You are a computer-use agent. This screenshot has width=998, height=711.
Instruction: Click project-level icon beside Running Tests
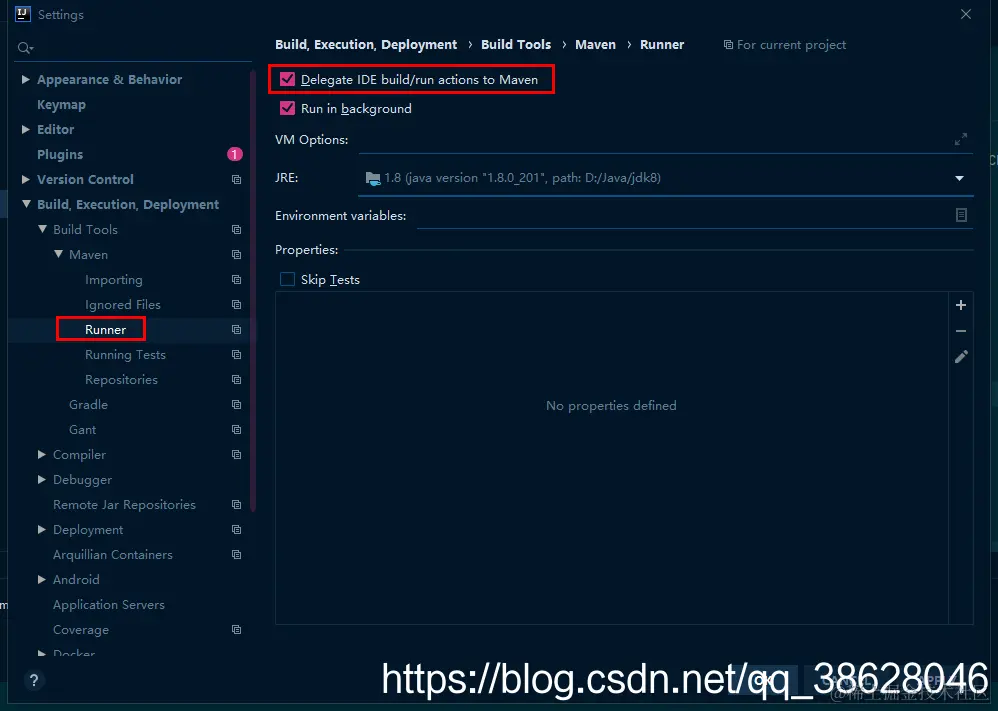[x=237, y=355]
